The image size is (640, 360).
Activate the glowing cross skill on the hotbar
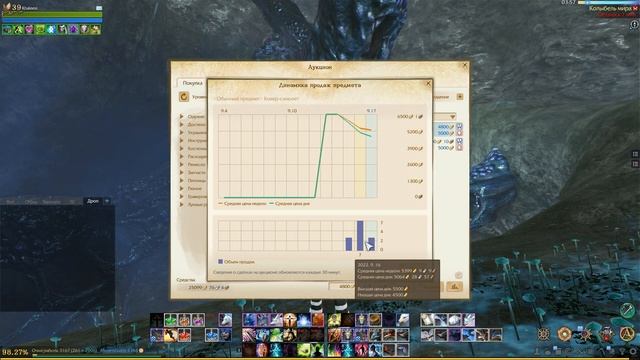pos(290,320)
